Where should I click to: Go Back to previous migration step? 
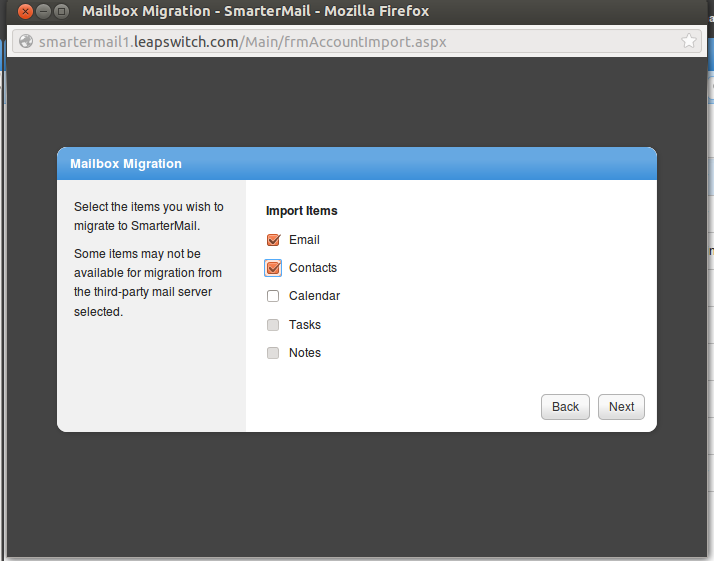tap(565, 407)
